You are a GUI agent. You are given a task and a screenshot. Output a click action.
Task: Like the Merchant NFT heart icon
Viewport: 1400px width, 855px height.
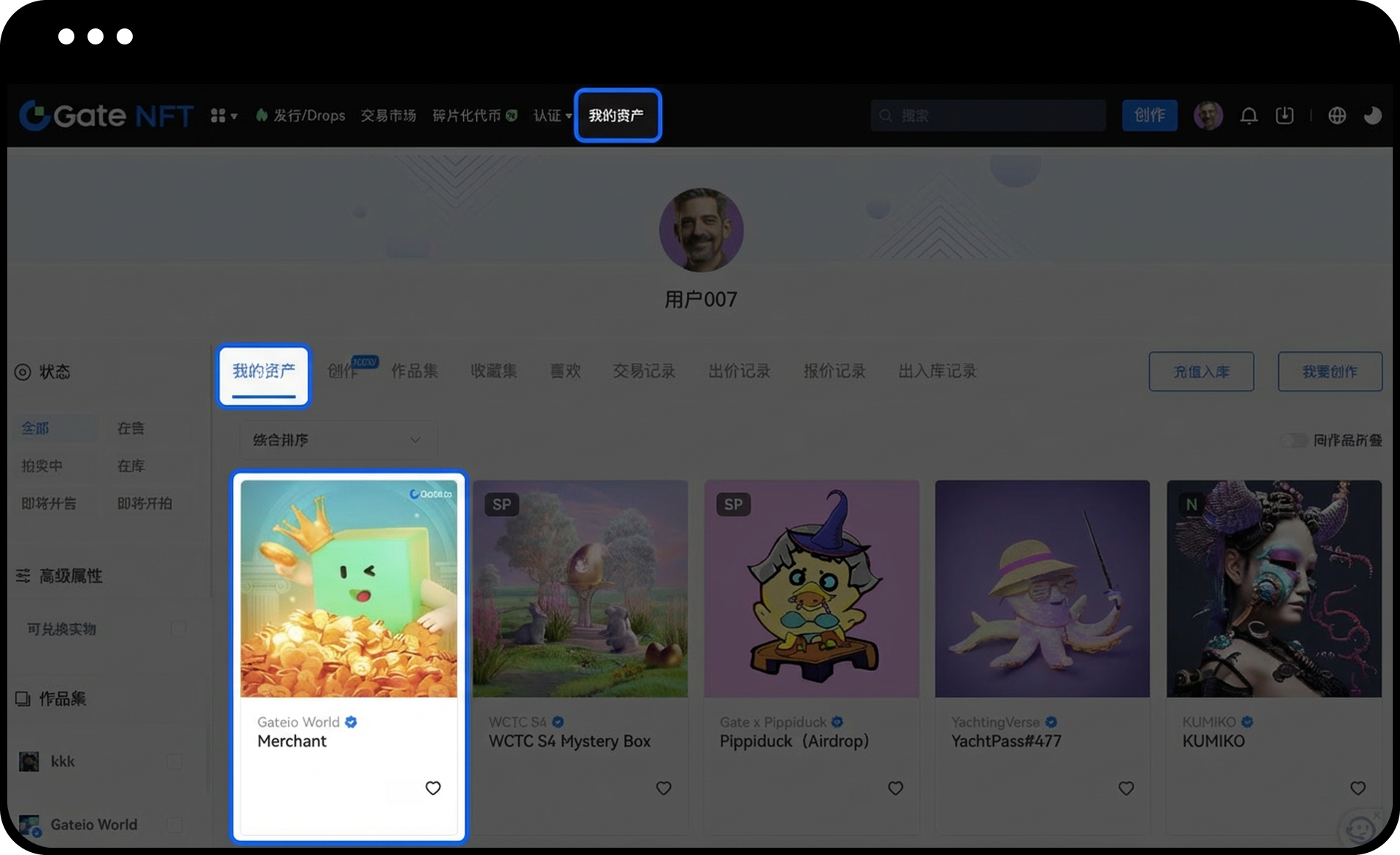(433, 788)
